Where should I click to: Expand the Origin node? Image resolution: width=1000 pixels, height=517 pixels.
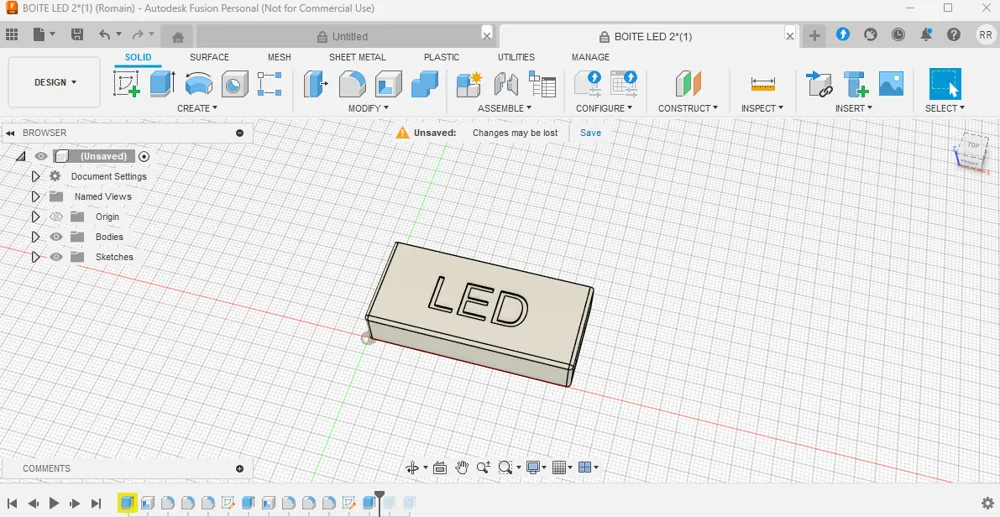[36, 217]
